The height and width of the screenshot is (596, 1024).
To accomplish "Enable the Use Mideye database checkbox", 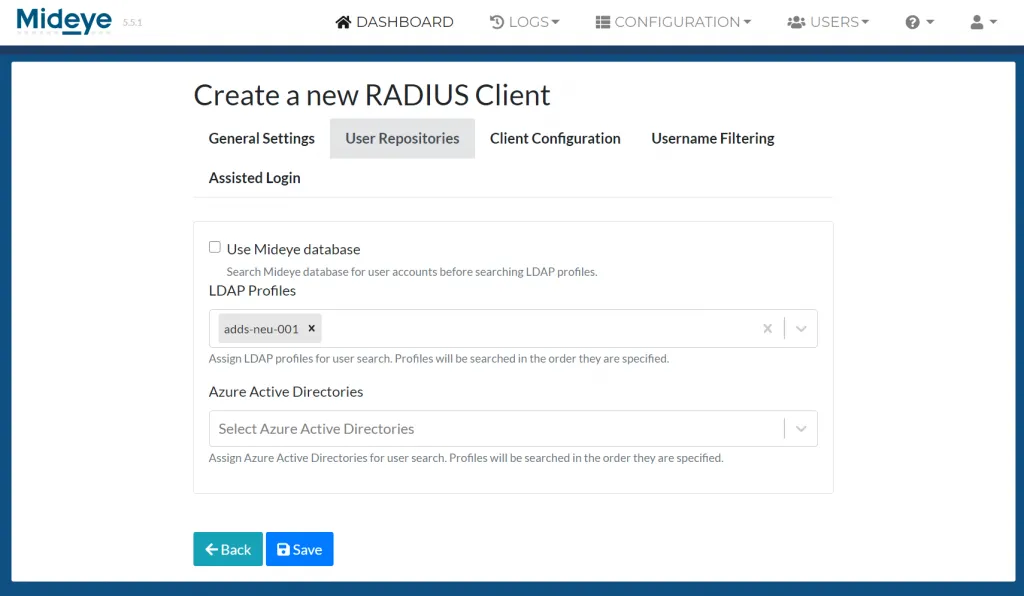I will tap(215, 246).
